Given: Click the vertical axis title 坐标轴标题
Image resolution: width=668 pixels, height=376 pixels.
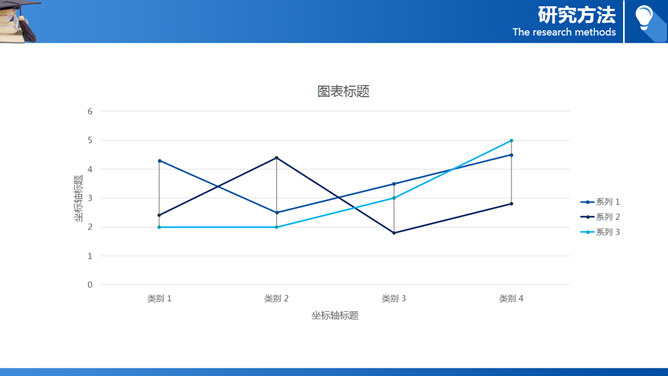Looking at the screenshot, I should pos(79,198).
